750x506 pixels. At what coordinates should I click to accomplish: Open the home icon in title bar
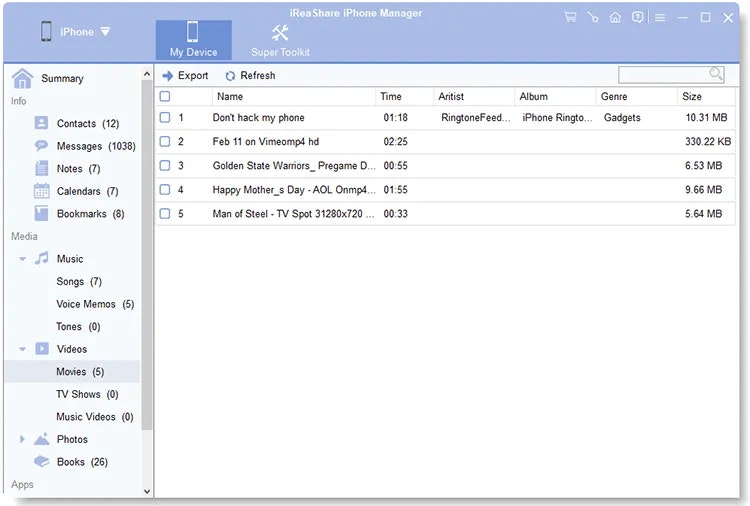[615, 18]
